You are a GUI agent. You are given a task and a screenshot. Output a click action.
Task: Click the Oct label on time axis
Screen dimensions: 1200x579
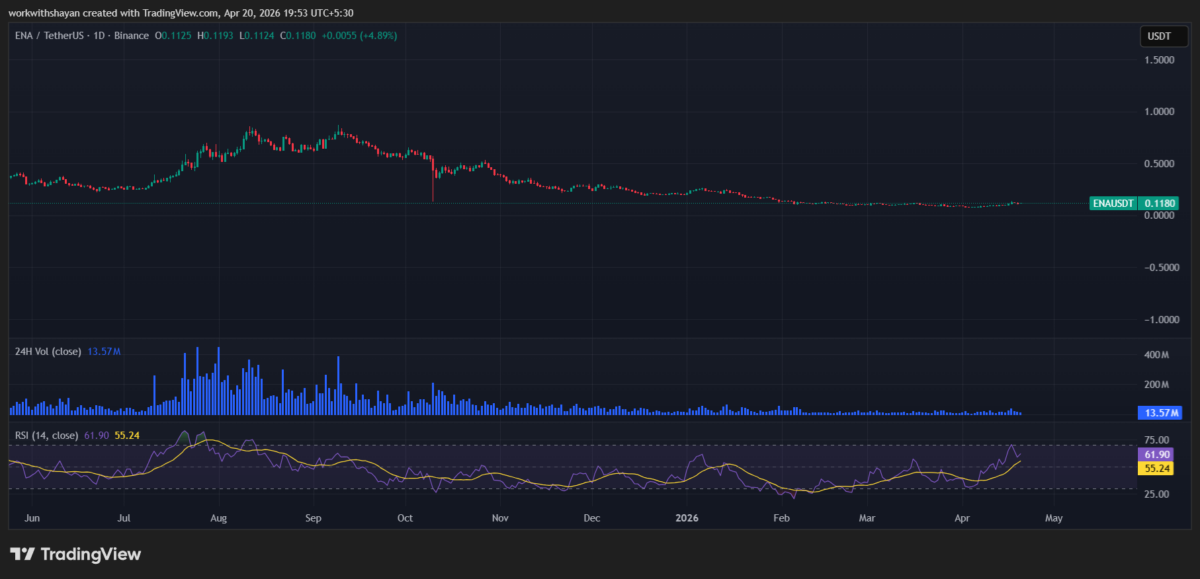(405, 519)
